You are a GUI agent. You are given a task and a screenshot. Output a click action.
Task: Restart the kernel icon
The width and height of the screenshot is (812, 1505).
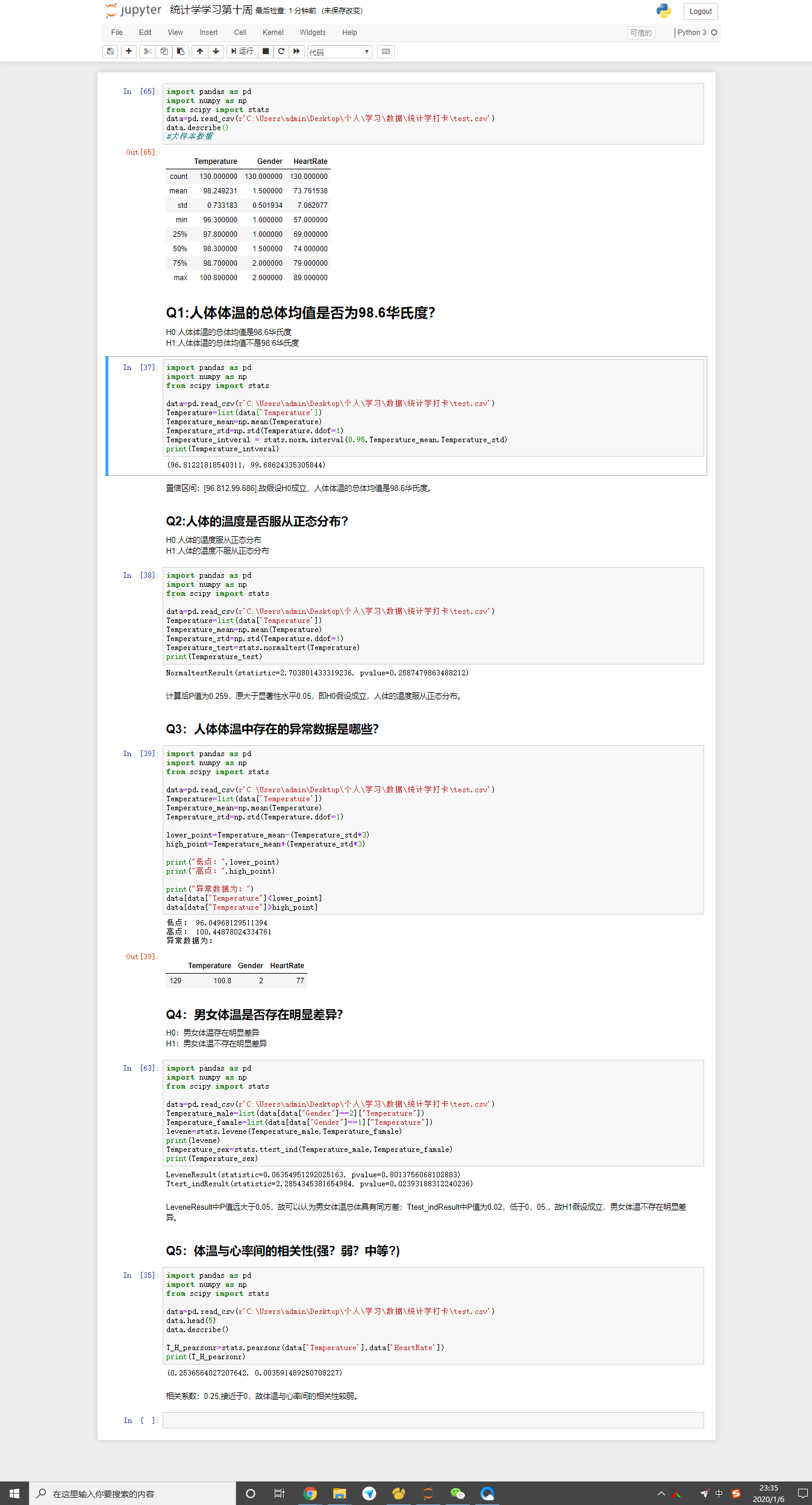281,52
